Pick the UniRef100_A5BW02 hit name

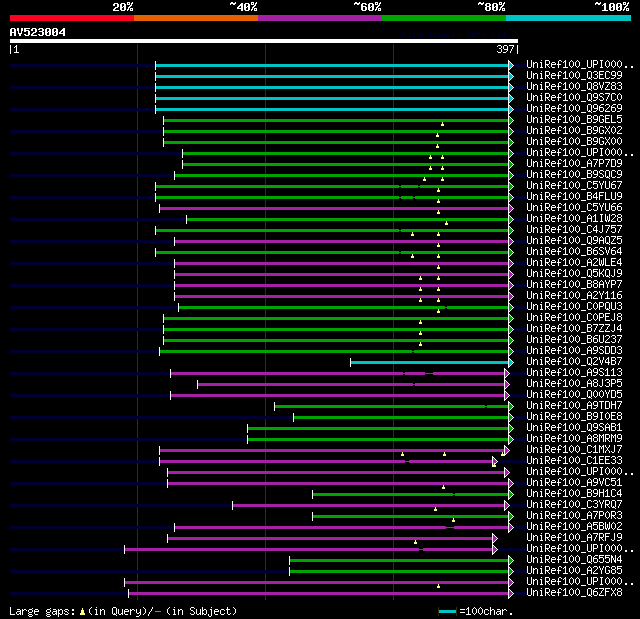[574, 527]
